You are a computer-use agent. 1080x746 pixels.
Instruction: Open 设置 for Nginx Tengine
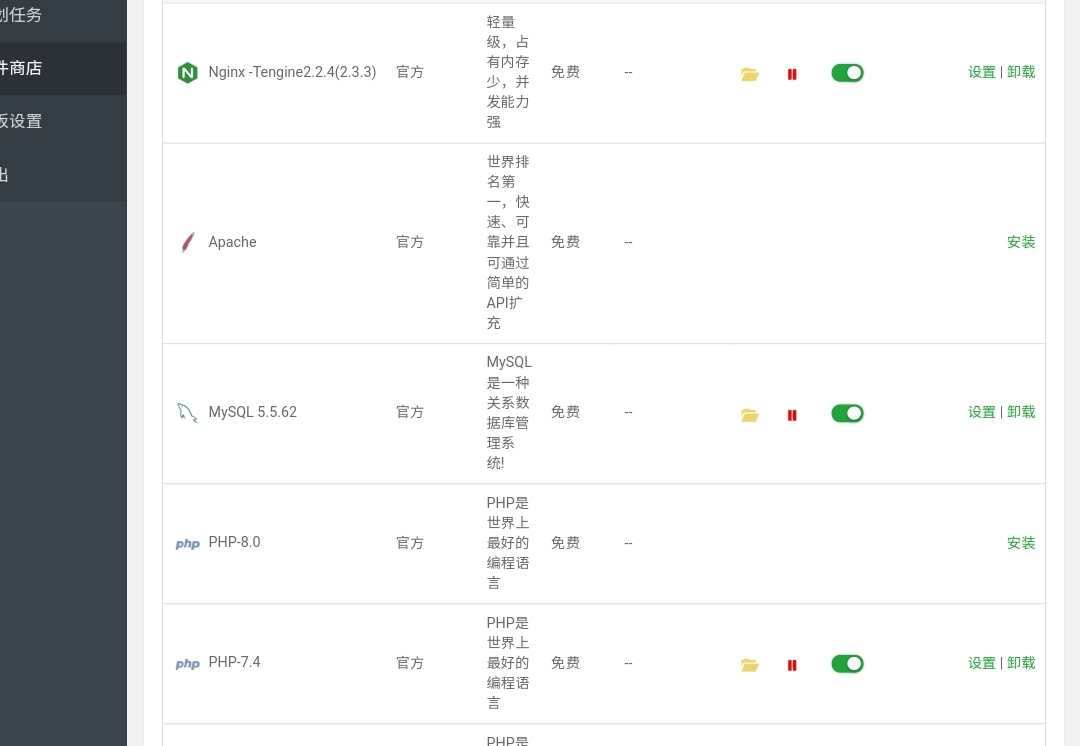(982, 72)
